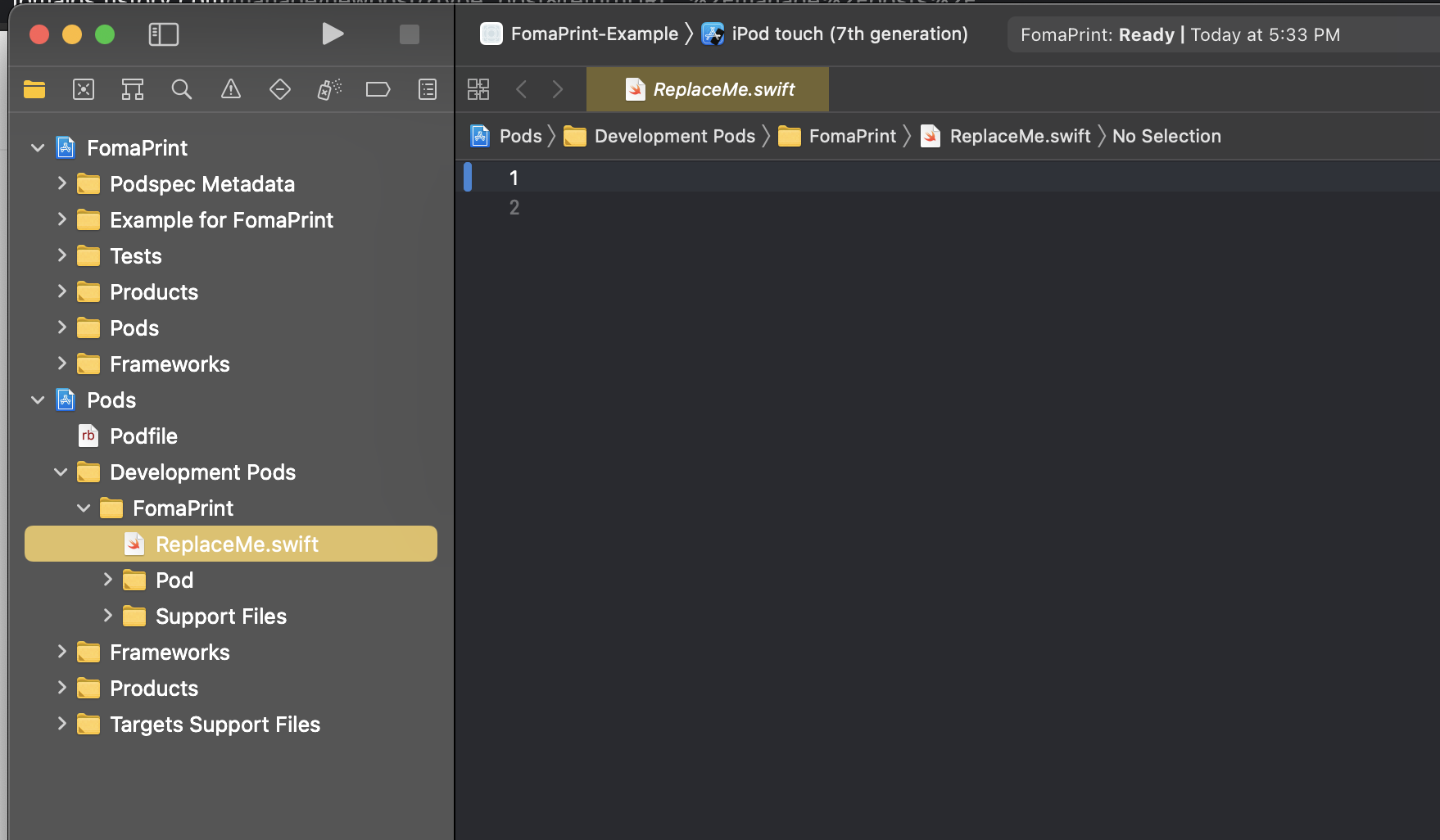Expand the Pod folder
Image resolution: width=1440 pixels, height=840 pixels.
107,580
